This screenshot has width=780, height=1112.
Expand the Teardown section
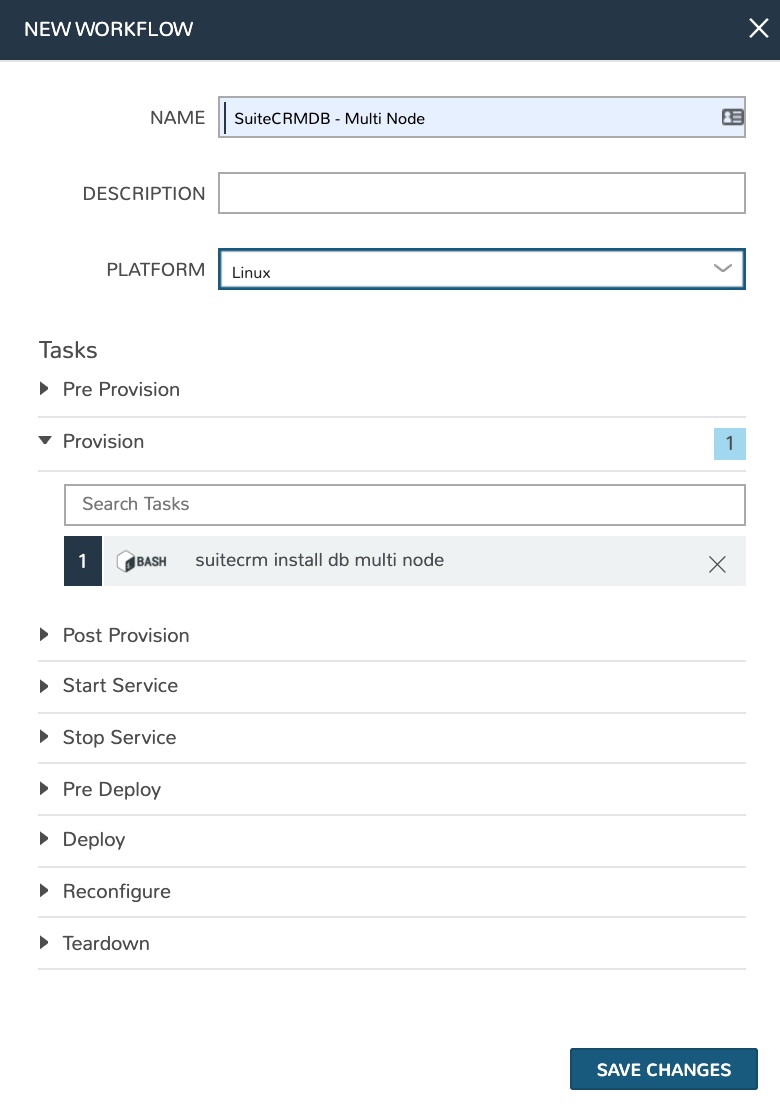pos(106,943)
